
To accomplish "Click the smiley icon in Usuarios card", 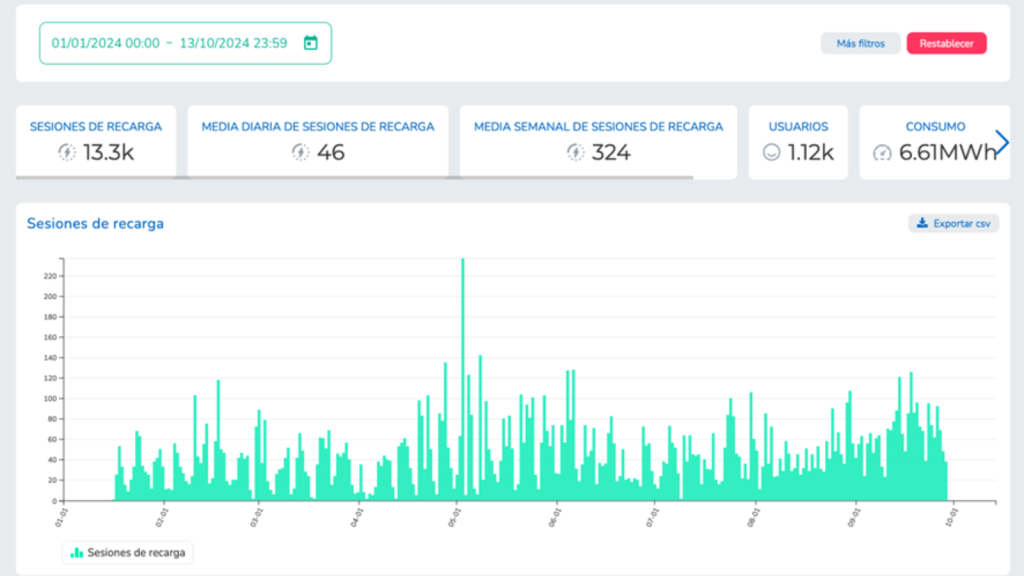I will click(771, 152).
